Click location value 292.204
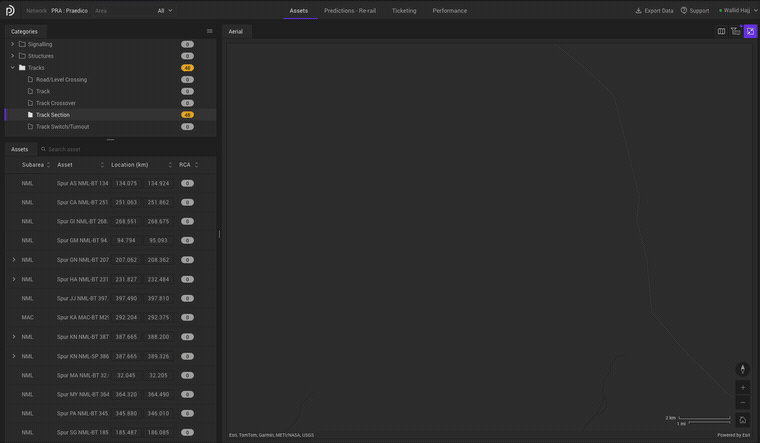The width and height of the screenshot is (760, 443). 126,317
